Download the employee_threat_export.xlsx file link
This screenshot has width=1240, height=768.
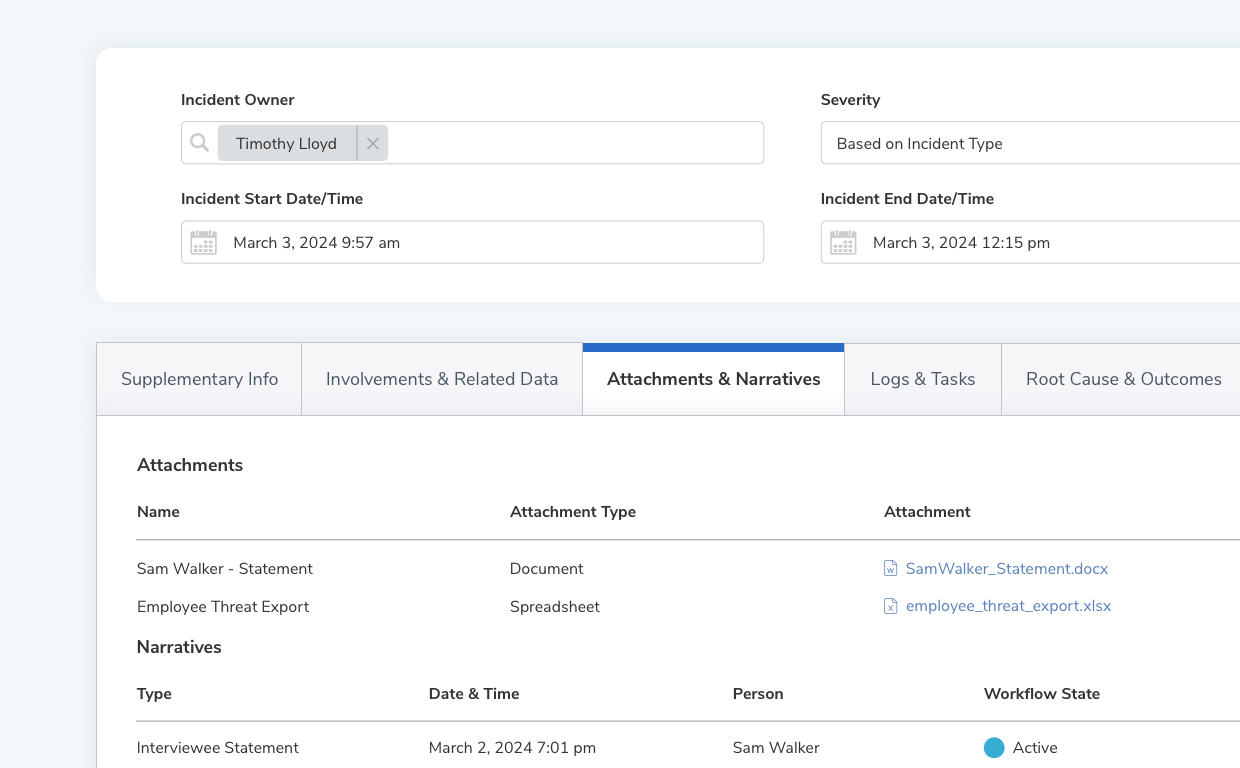coord(1008,606)
